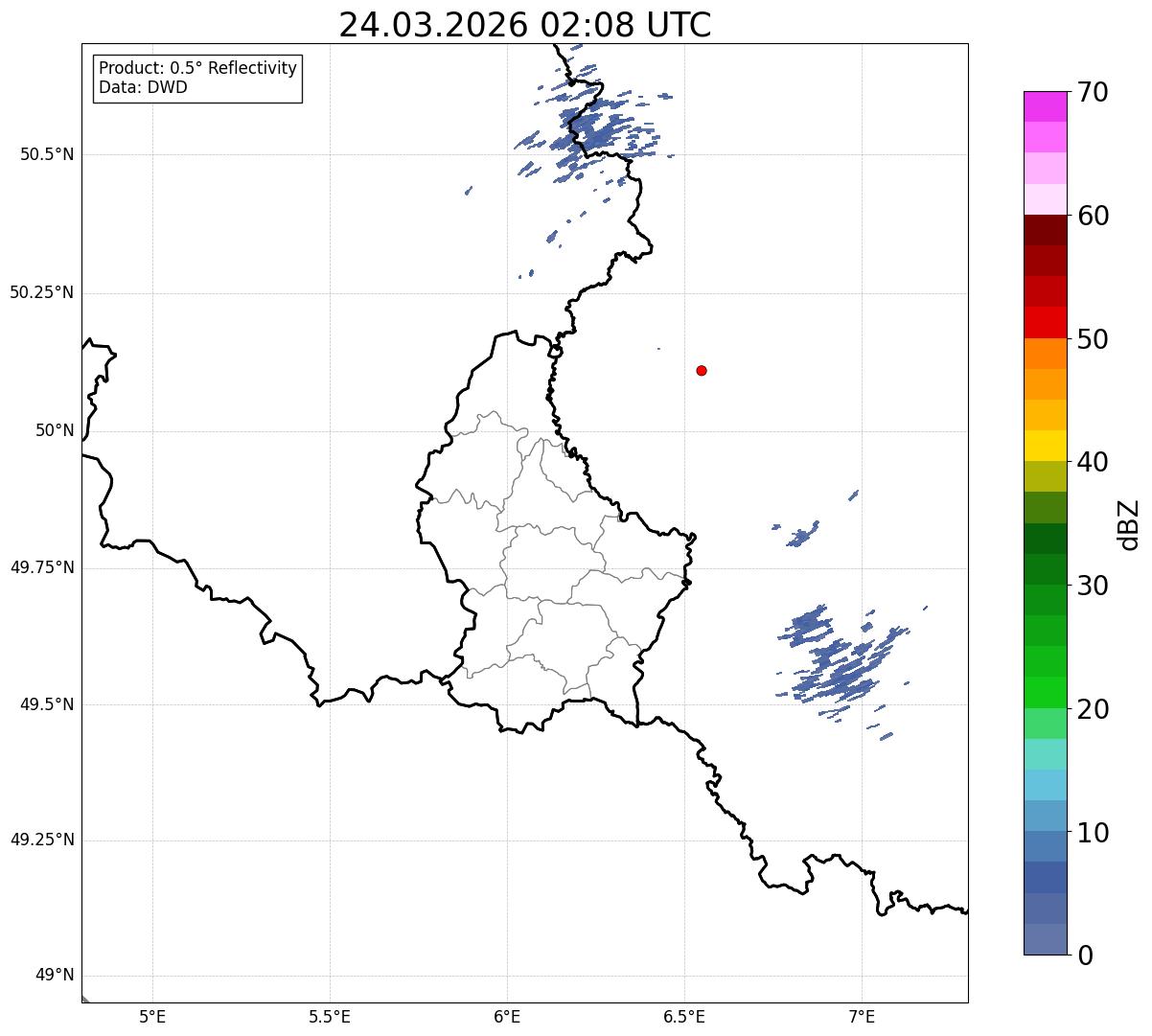Click the 20 tick on colorbar

point(1094,709)
